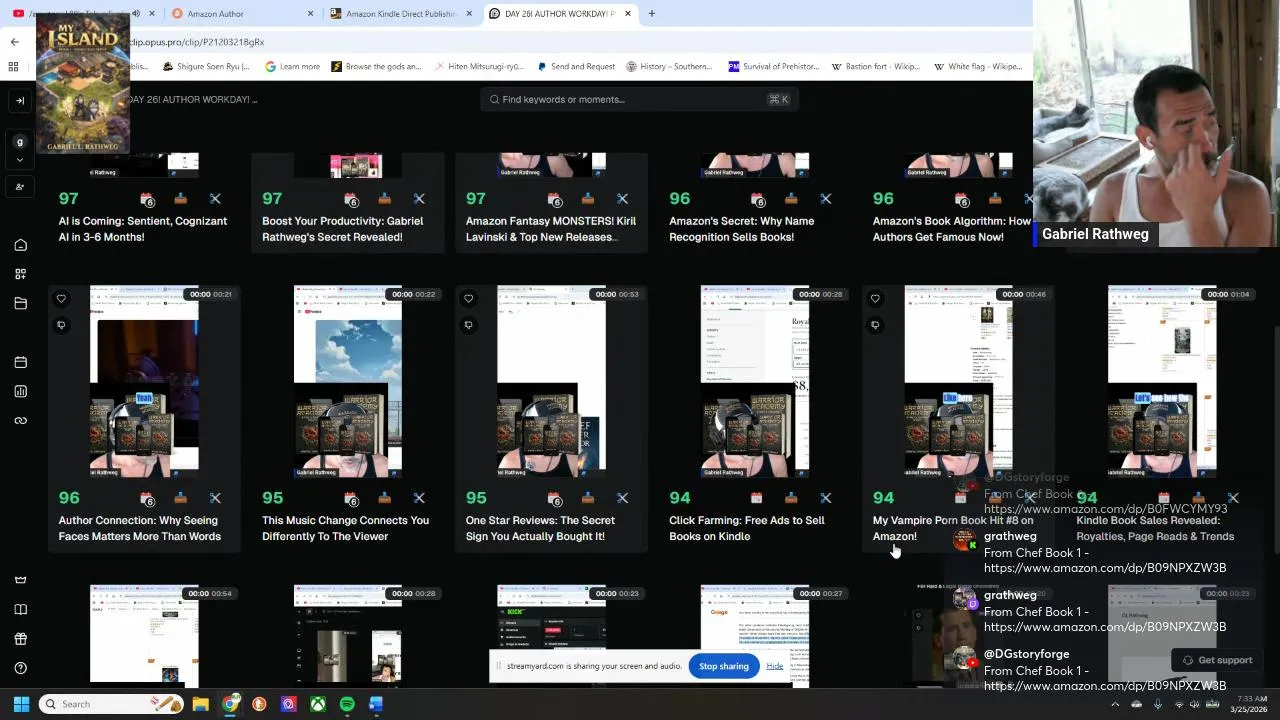1280x720 pixels.
Task: Open 'White flag - Wikipe...' bookmark
Action: click(x=978, y=67)
